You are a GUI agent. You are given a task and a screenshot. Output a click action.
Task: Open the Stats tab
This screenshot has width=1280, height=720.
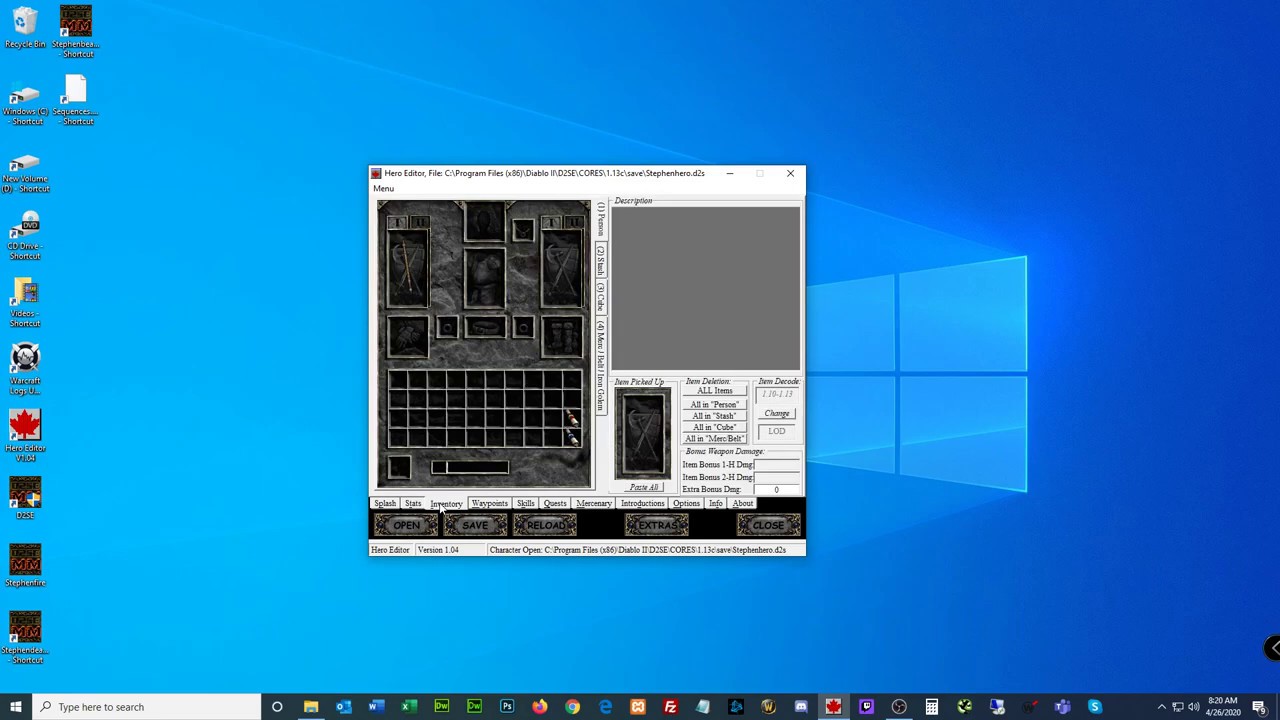tap(413, 503)
